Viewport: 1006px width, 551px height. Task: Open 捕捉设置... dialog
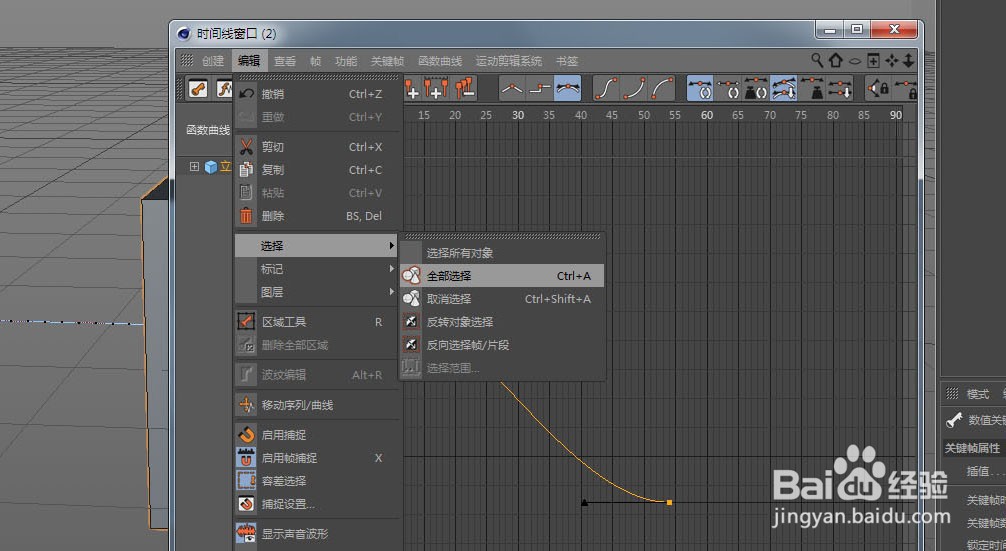tap(318, 504)
